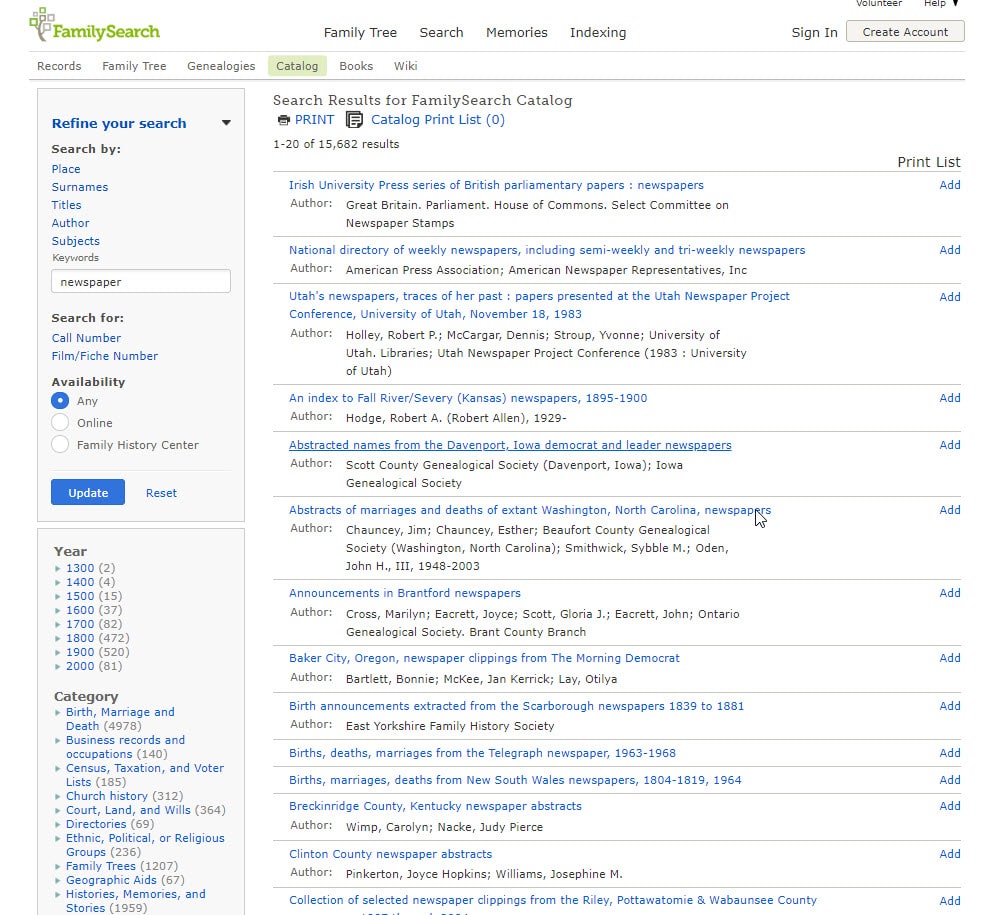The image size is (999, 915).
Task: Open the Search main menu
Action: coord(441,32)
